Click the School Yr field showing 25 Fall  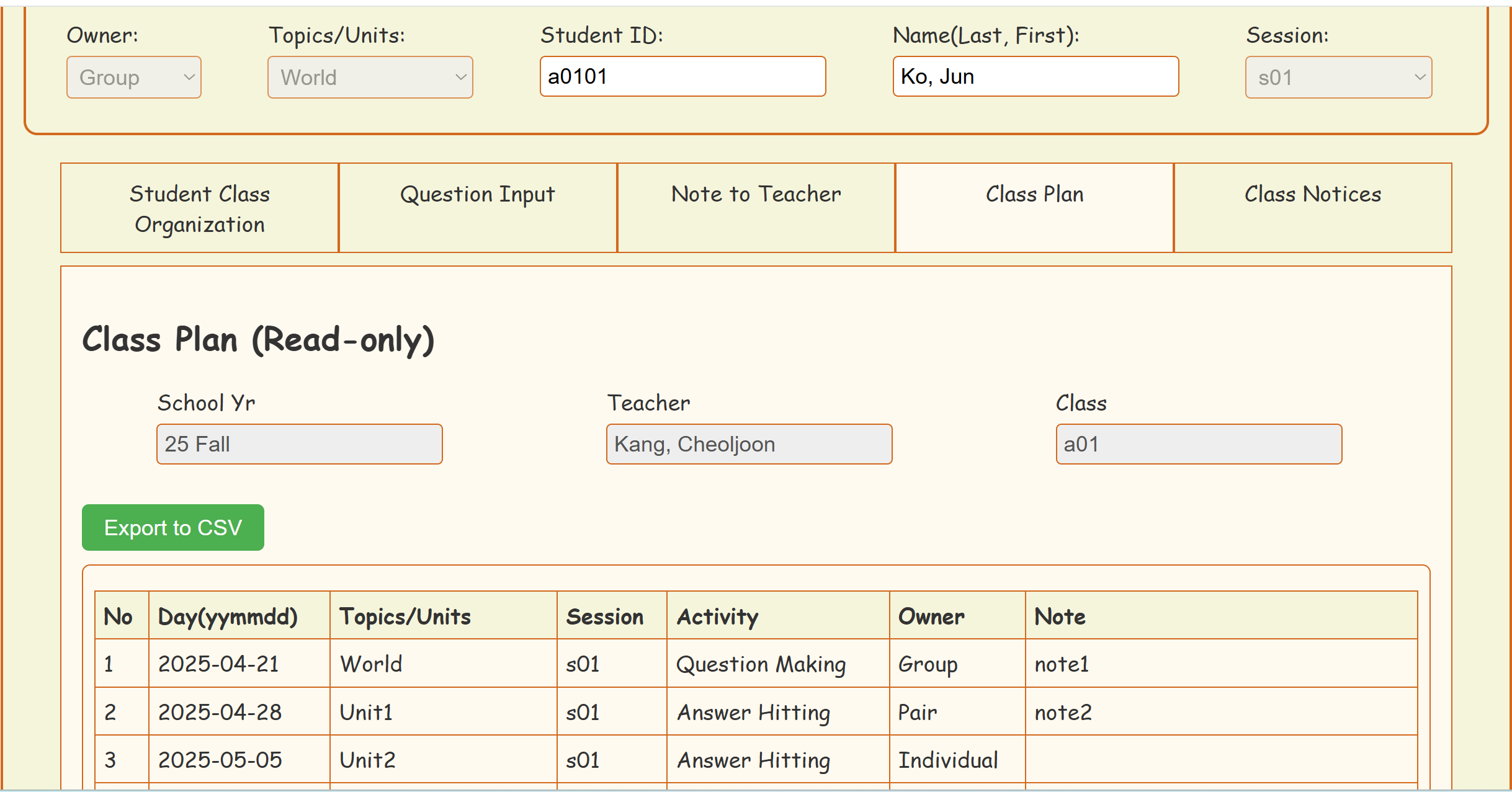(x=299, y=444)
